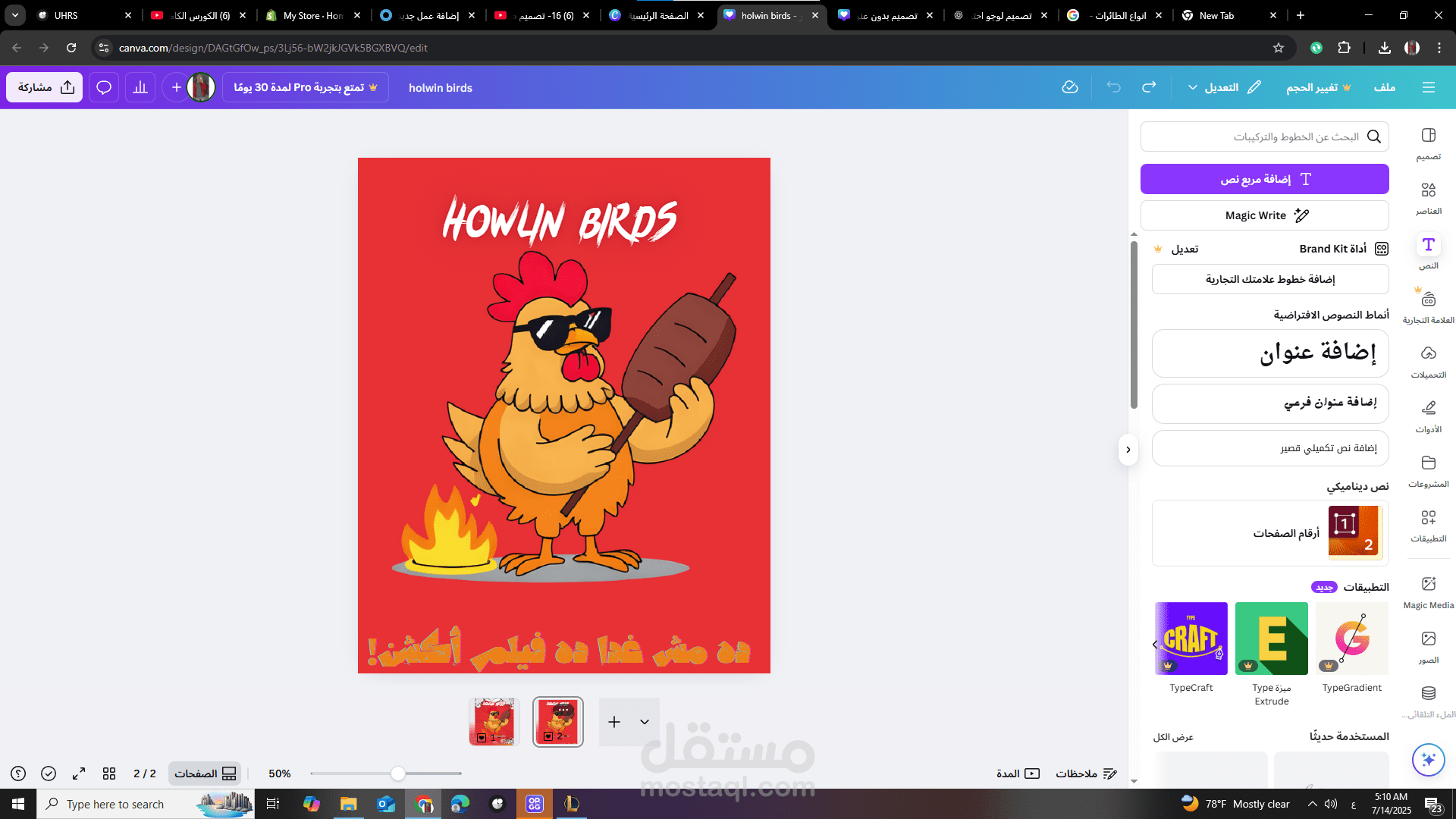Viewport: 1456px width, 819px height.
Task: Select page 1 thumbnail
Action: (x=494, y=722)
